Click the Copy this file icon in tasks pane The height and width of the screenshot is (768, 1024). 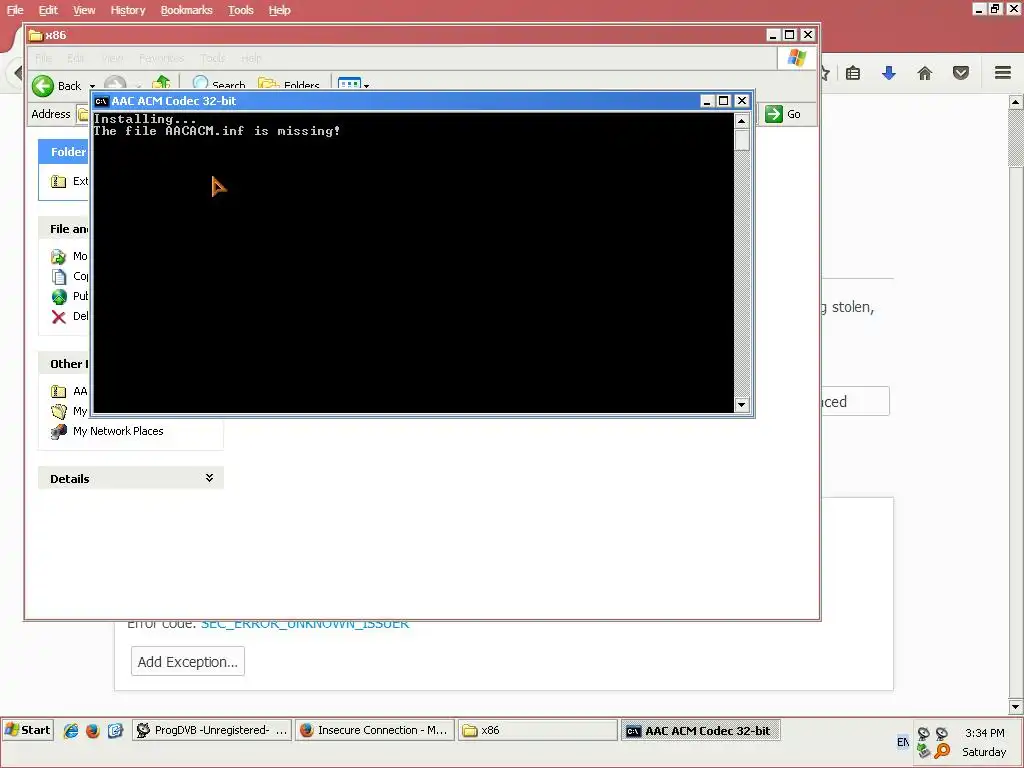[x=59, y=276]
